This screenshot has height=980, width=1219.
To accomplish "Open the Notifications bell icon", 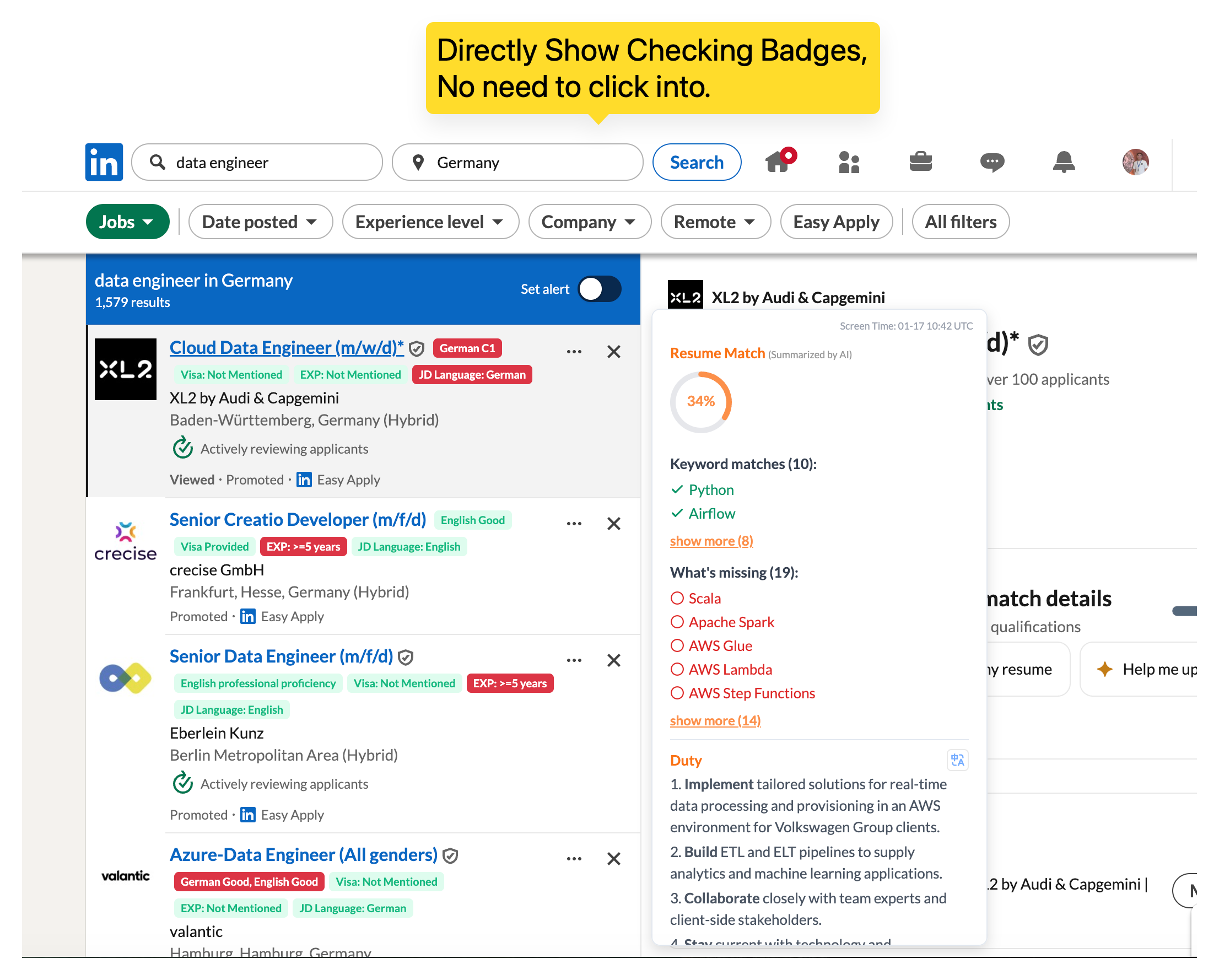I will click(1064, 162).
